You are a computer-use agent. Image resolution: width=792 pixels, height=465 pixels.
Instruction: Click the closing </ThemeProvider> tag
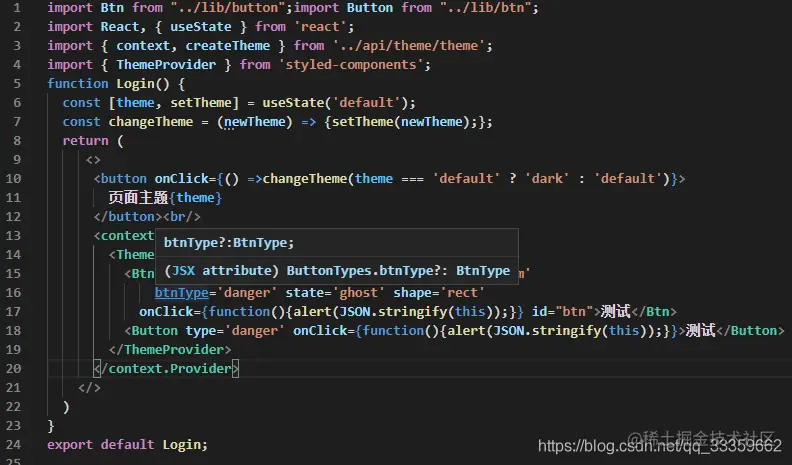tap(170, 350)
